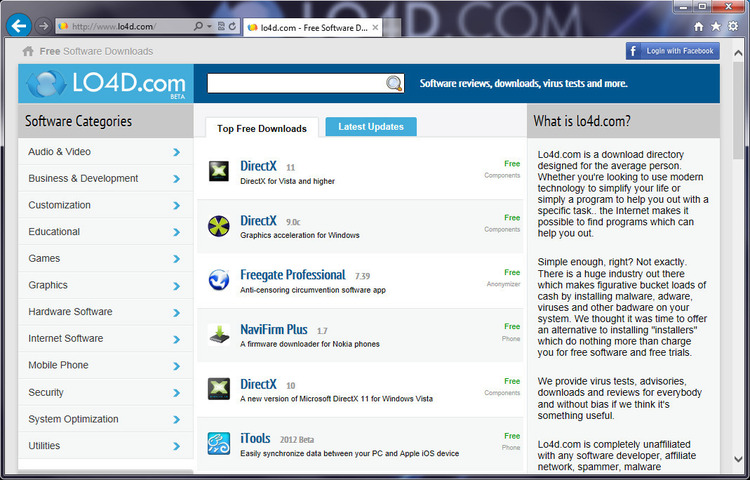Click the Facebook f icon on login button
750x480 pixels.
click(633, 51)
